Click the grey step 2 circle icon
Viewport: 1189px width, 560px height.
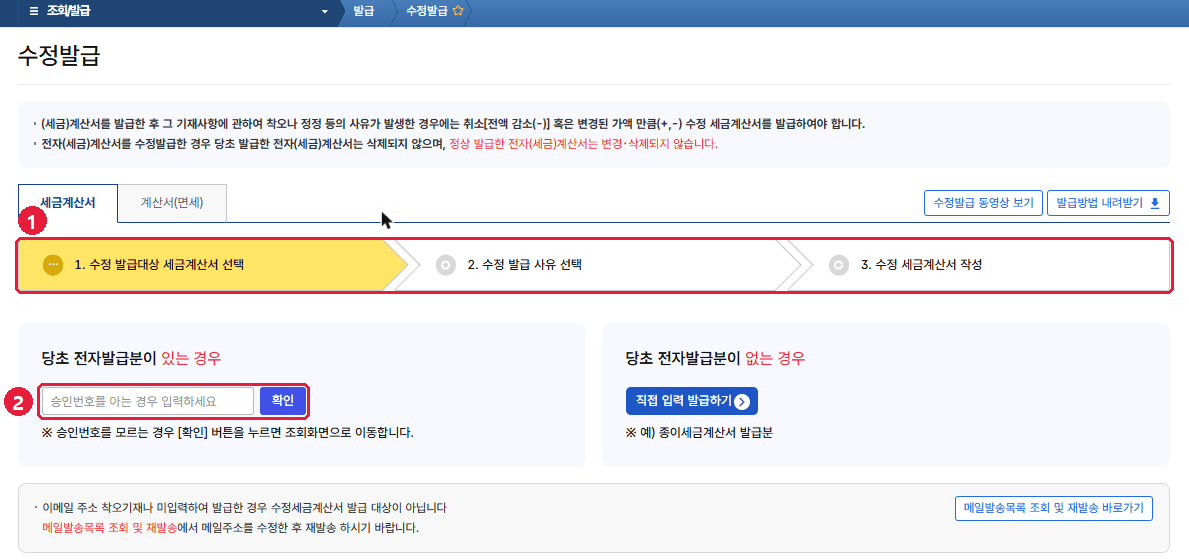446,265
